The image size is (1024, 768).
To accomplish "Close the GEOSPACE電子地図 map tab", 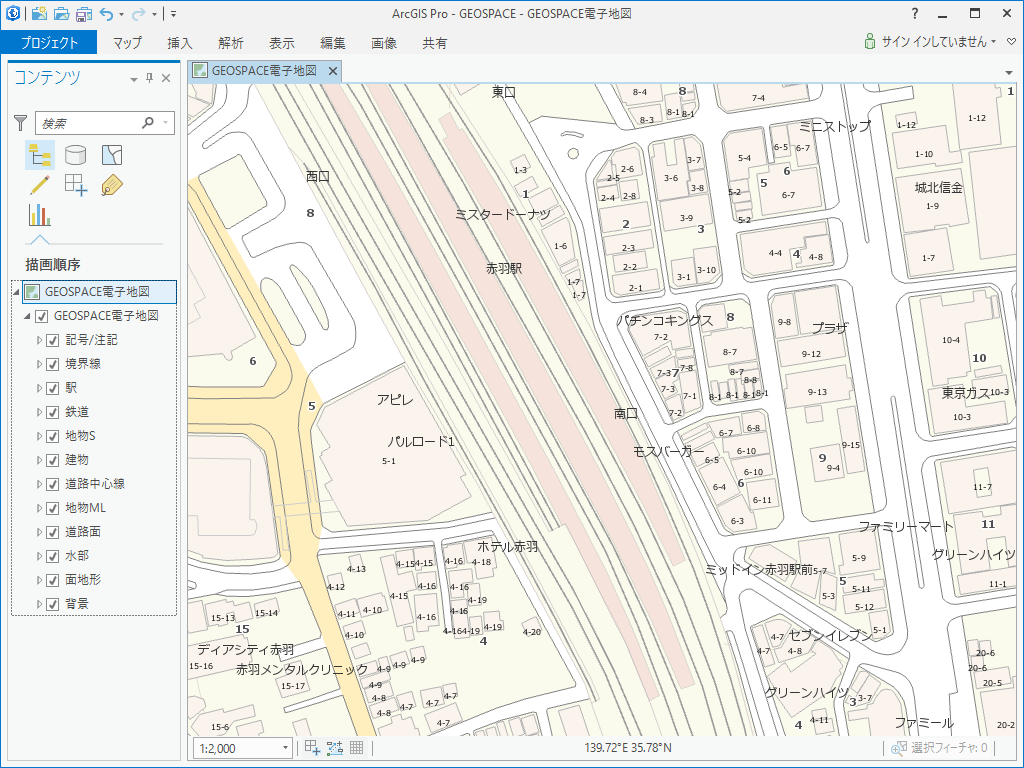I will pos(332,71).
